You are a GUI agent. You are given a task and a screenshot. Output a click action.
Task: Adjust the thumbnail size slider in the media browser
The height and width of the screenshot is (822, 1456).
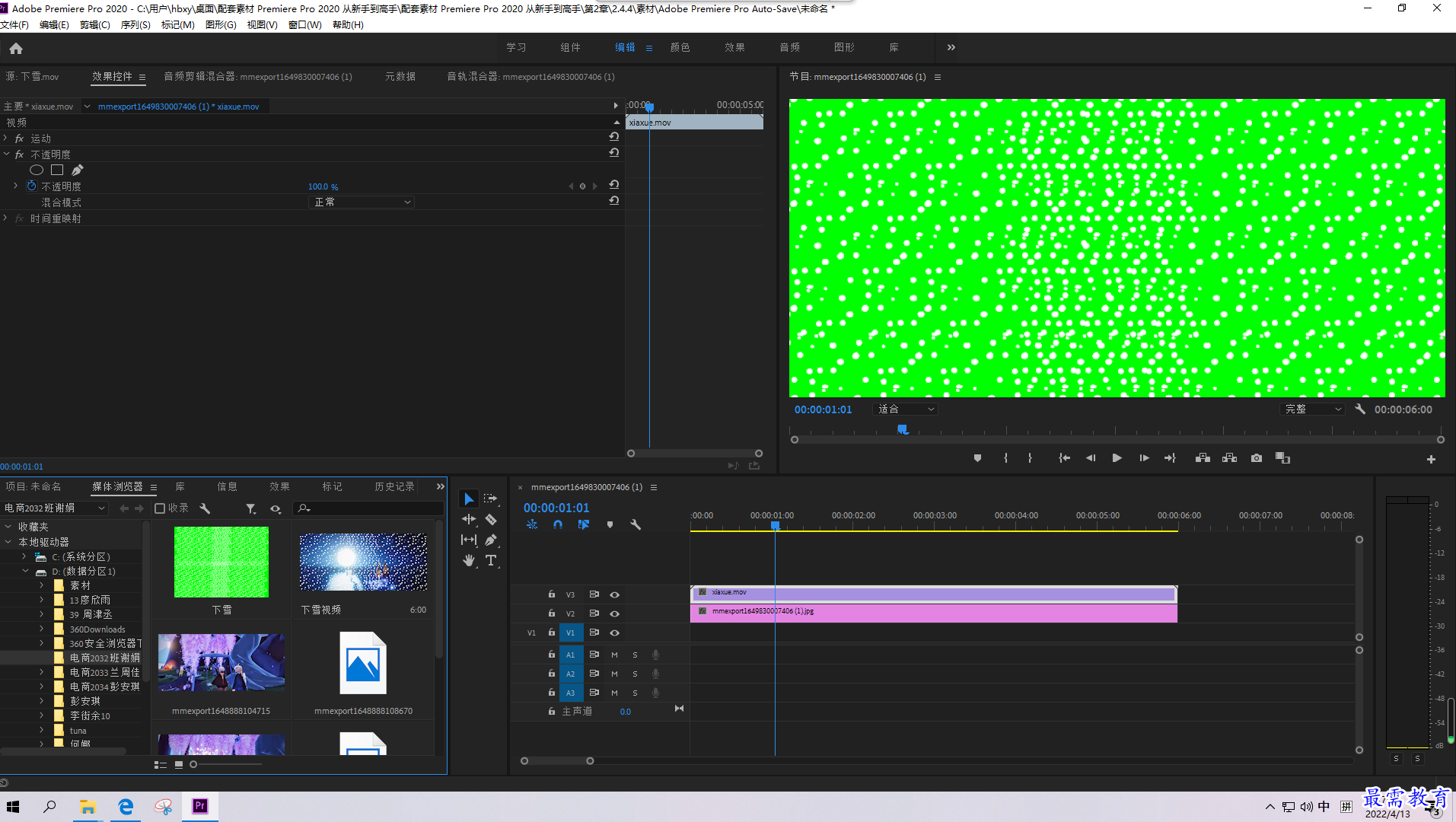[x=193, y=764]
